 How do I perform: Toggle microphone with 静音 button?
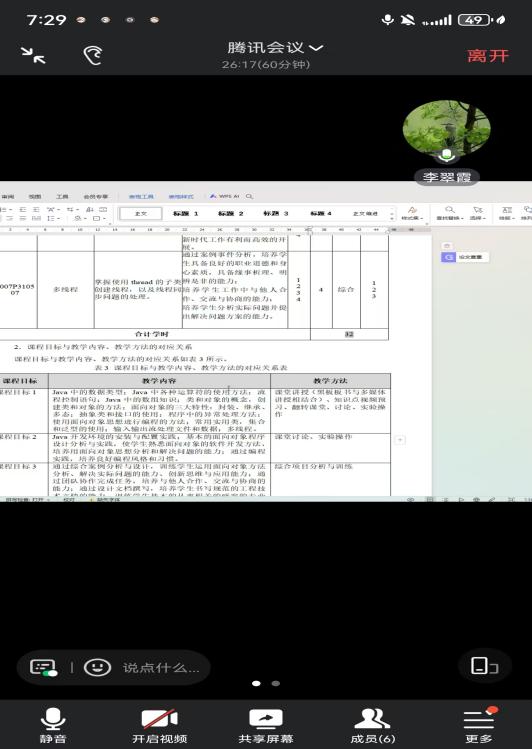pos(53,725)
